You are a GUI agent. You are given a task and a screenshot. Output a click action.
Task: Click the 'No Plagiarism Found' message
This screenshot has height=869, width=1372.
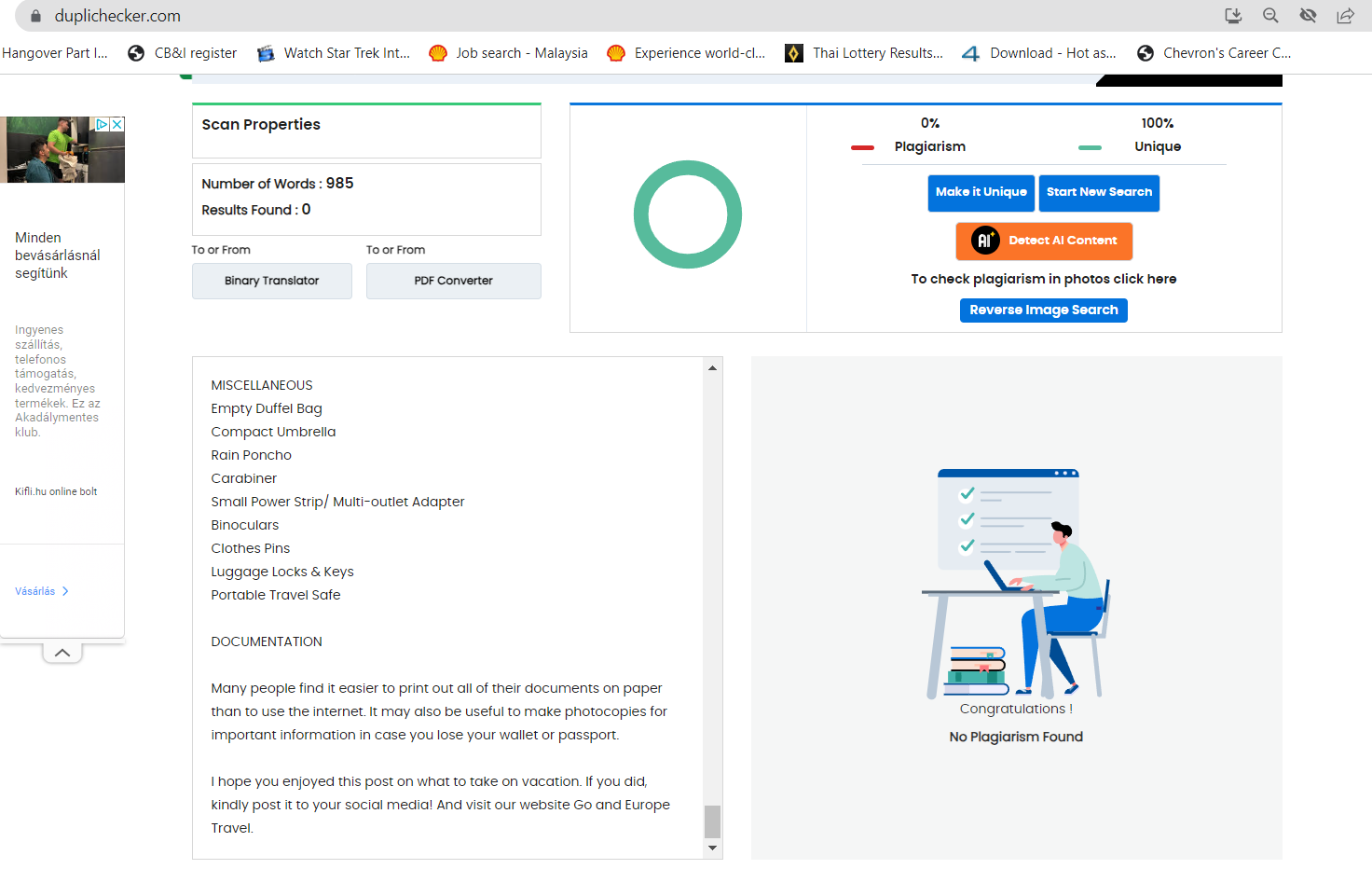click(x=1016, y=737)
